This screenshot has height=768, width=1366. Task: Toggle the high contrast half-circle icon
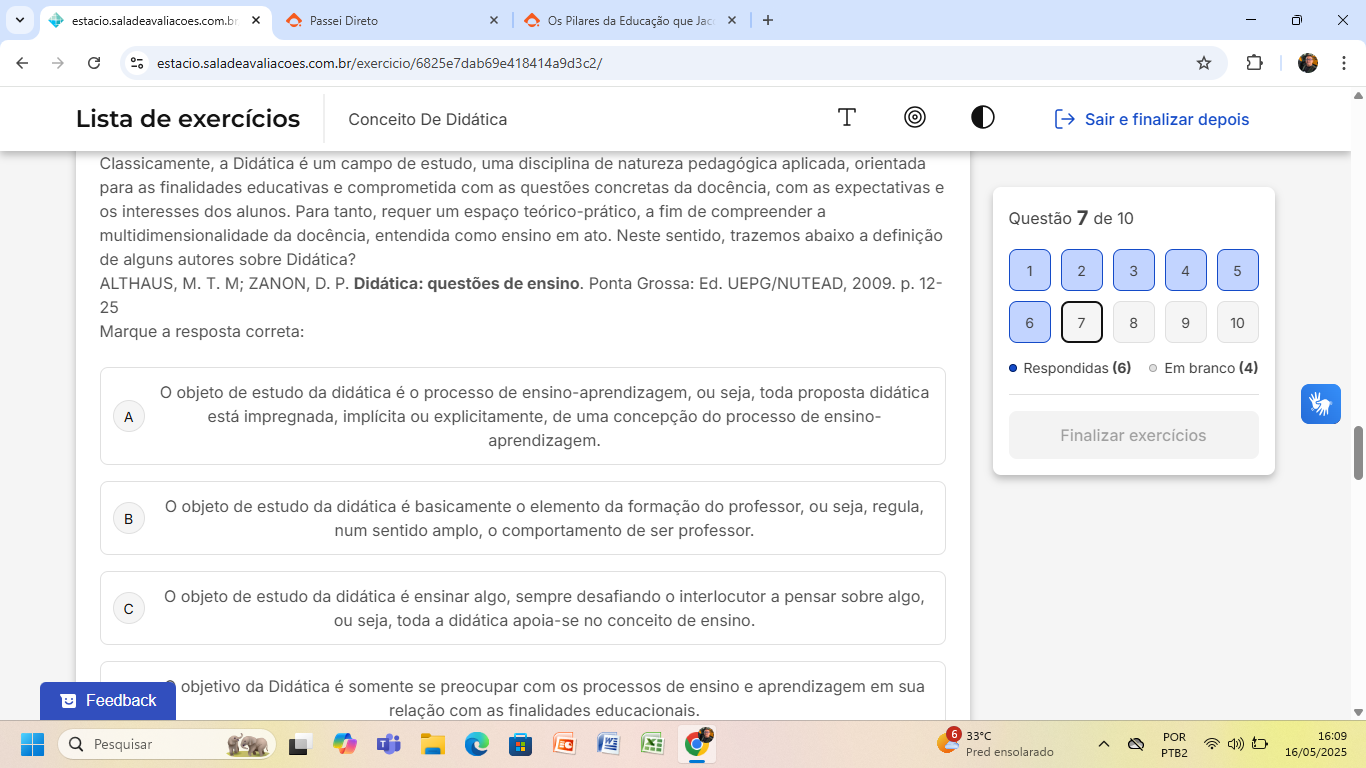[x=982, y=118]
